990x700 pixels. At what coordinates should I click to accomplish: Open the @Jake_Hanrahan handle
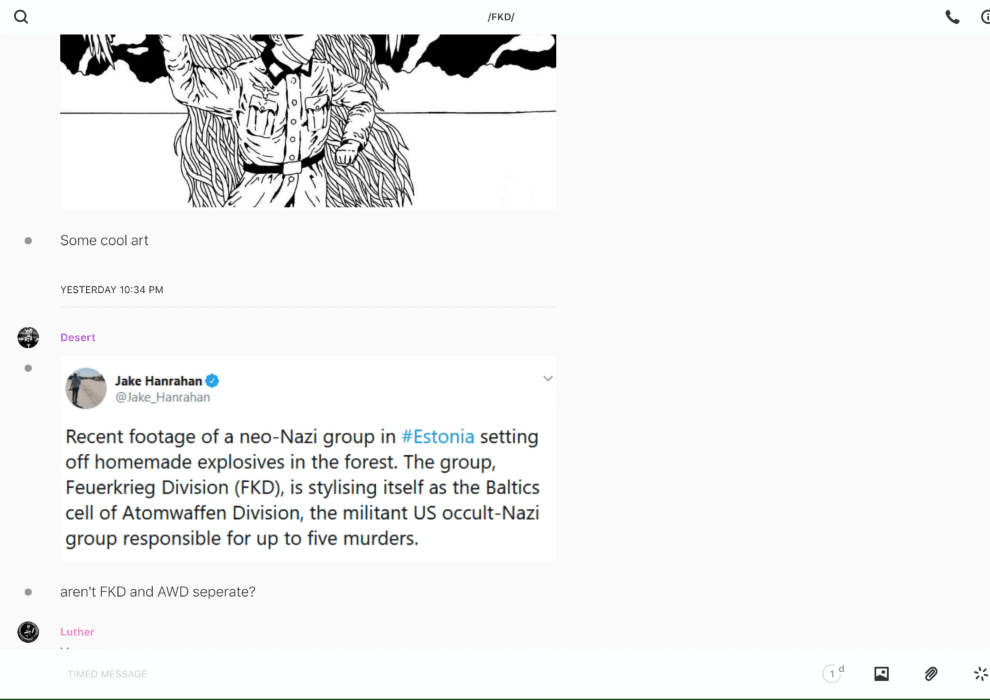click(x=162, y=397)
